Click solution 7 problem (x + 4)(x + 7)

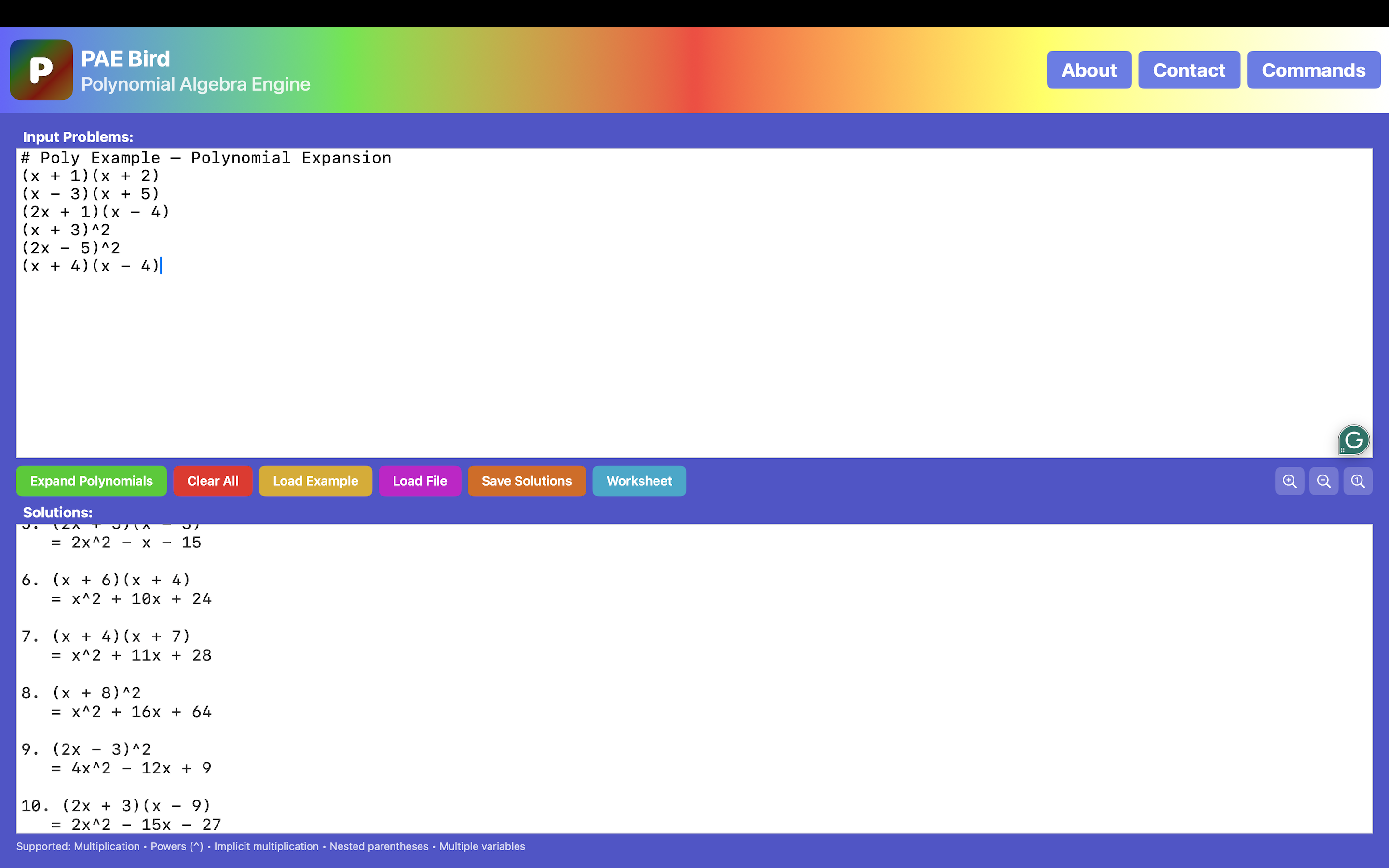[x=121, y=637]
